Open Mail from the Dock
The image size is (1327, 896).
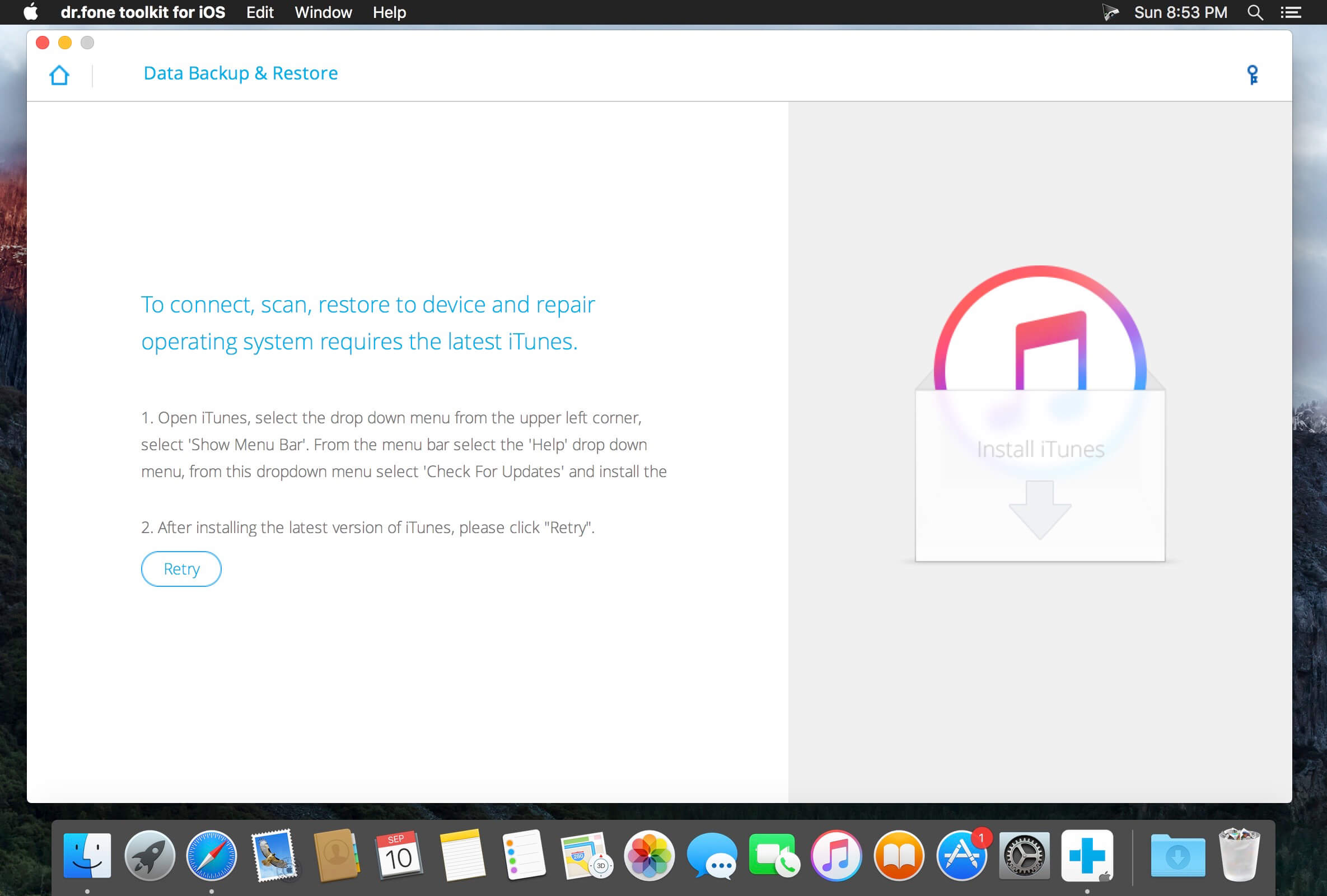pyautogui.click(x=275, y=856)
